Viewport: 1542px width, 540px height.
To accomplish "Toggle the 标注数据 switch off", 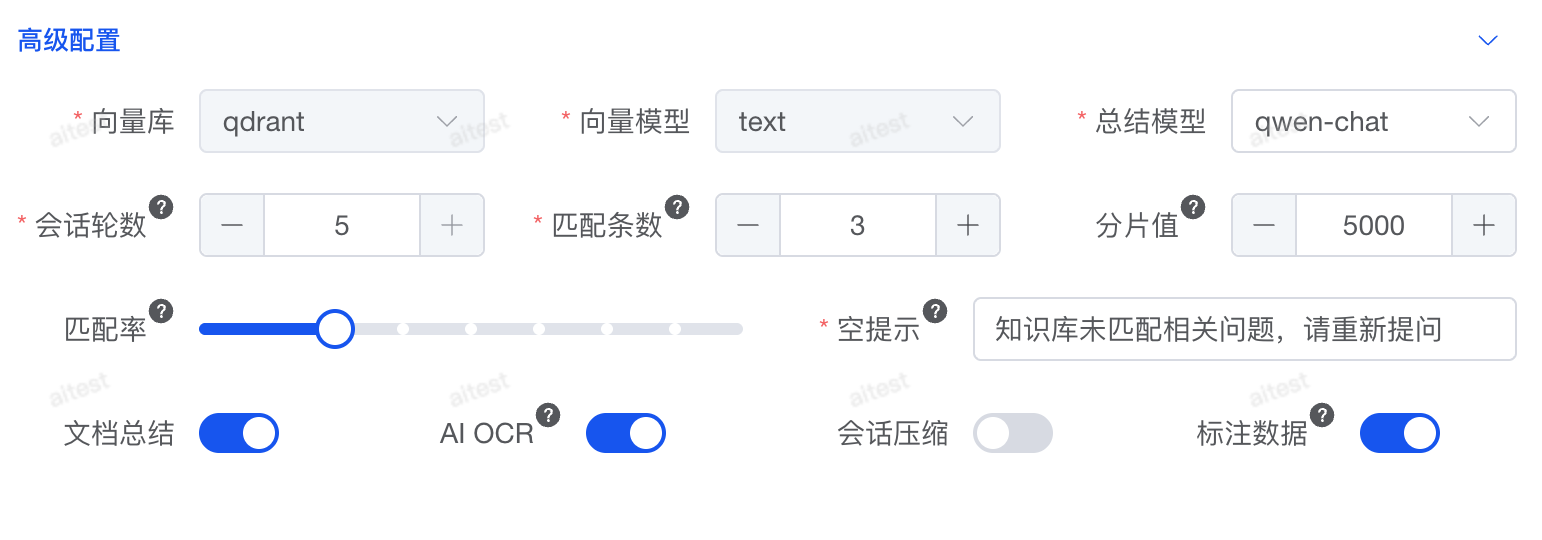I will coord(1399,433).
